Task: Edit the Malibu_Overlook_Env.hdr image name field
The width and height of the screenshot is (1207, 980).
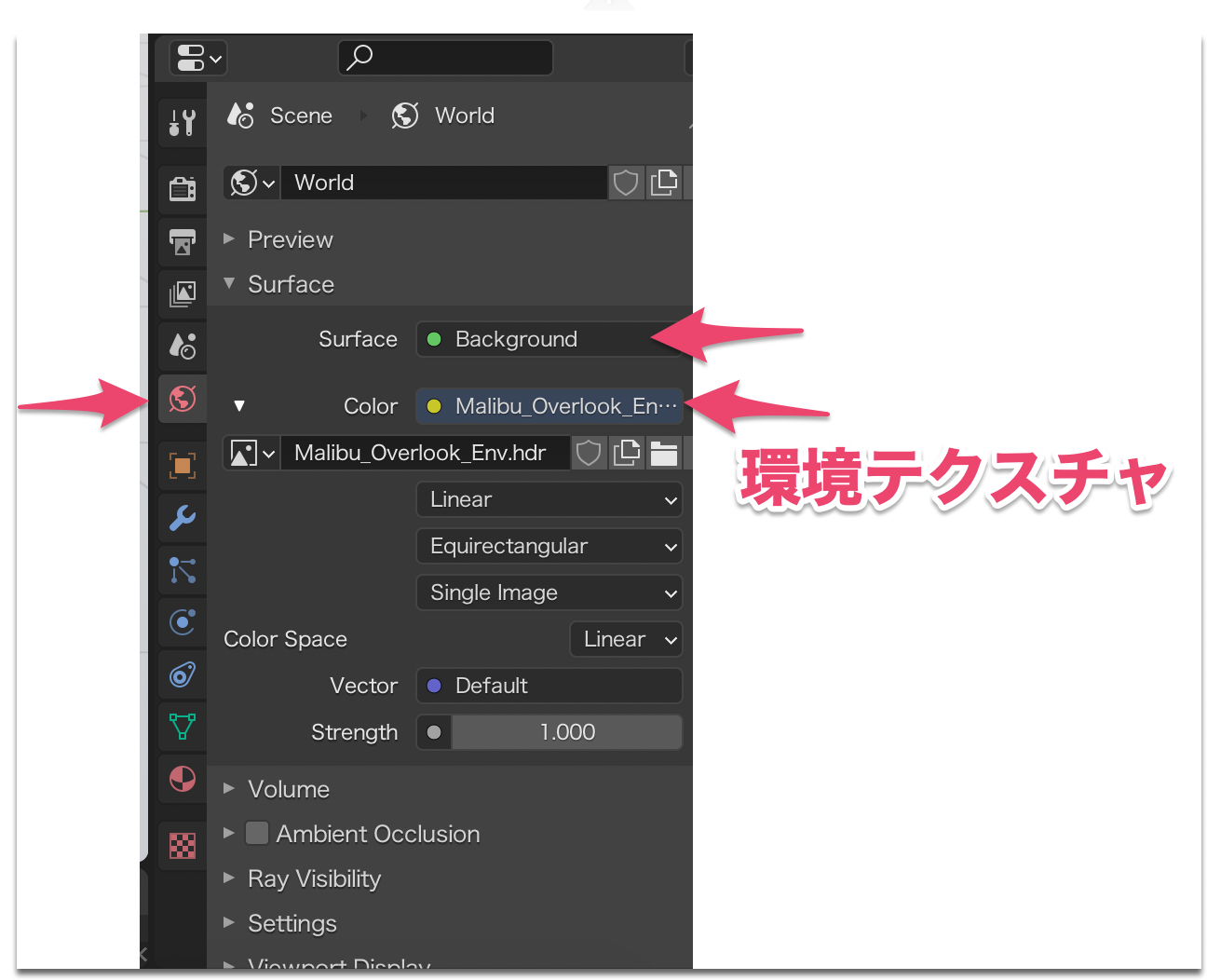Action: tap(426, 453)
